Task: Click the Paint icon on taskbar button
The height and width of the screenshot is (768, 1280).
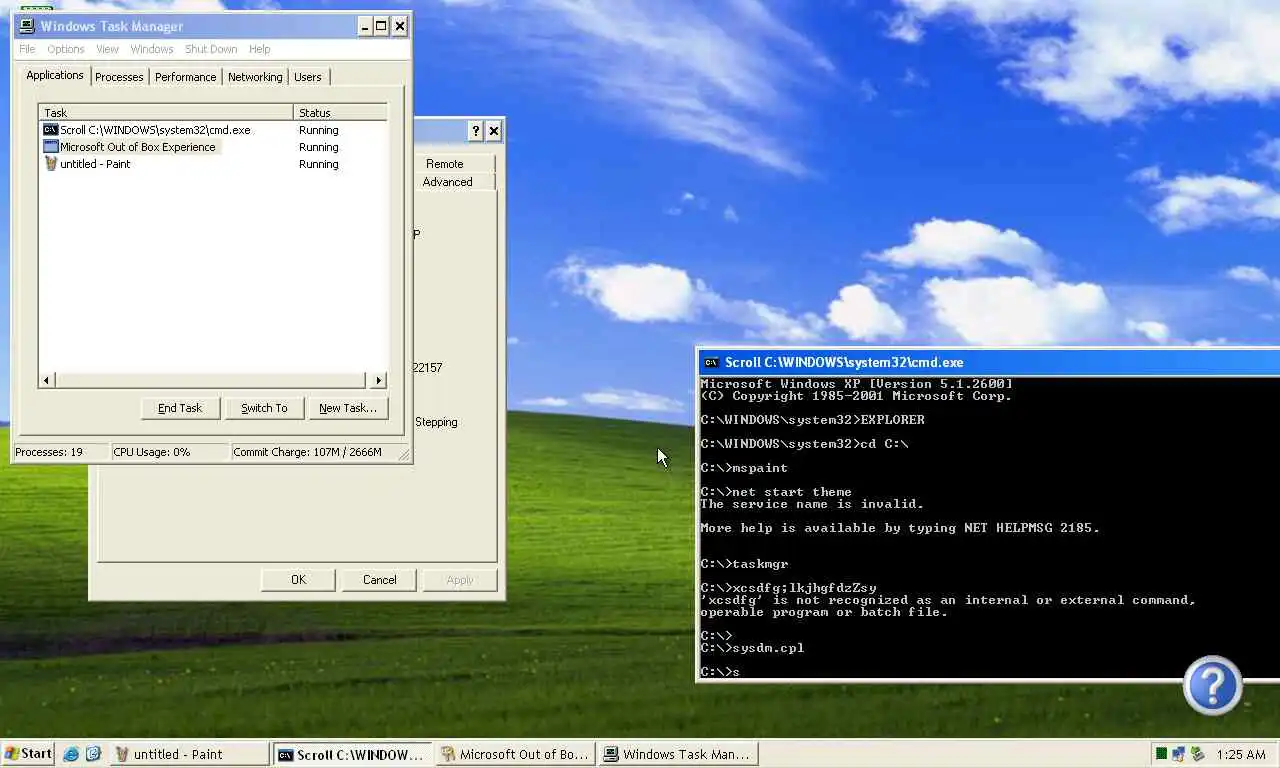Action: click(123, 754)
